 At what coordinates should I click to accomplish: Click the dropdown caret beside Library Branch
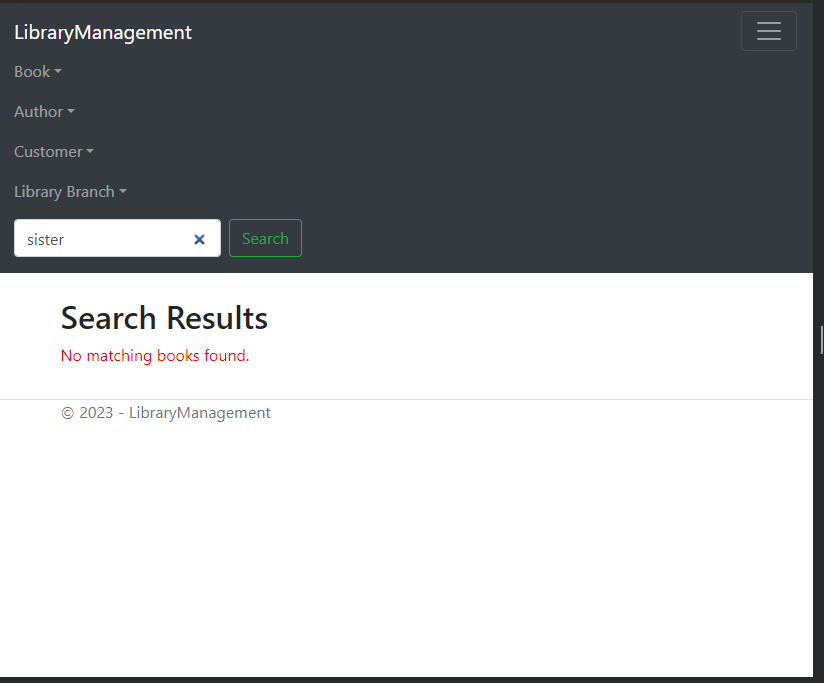pyautogui.click(x=123, y=192)
